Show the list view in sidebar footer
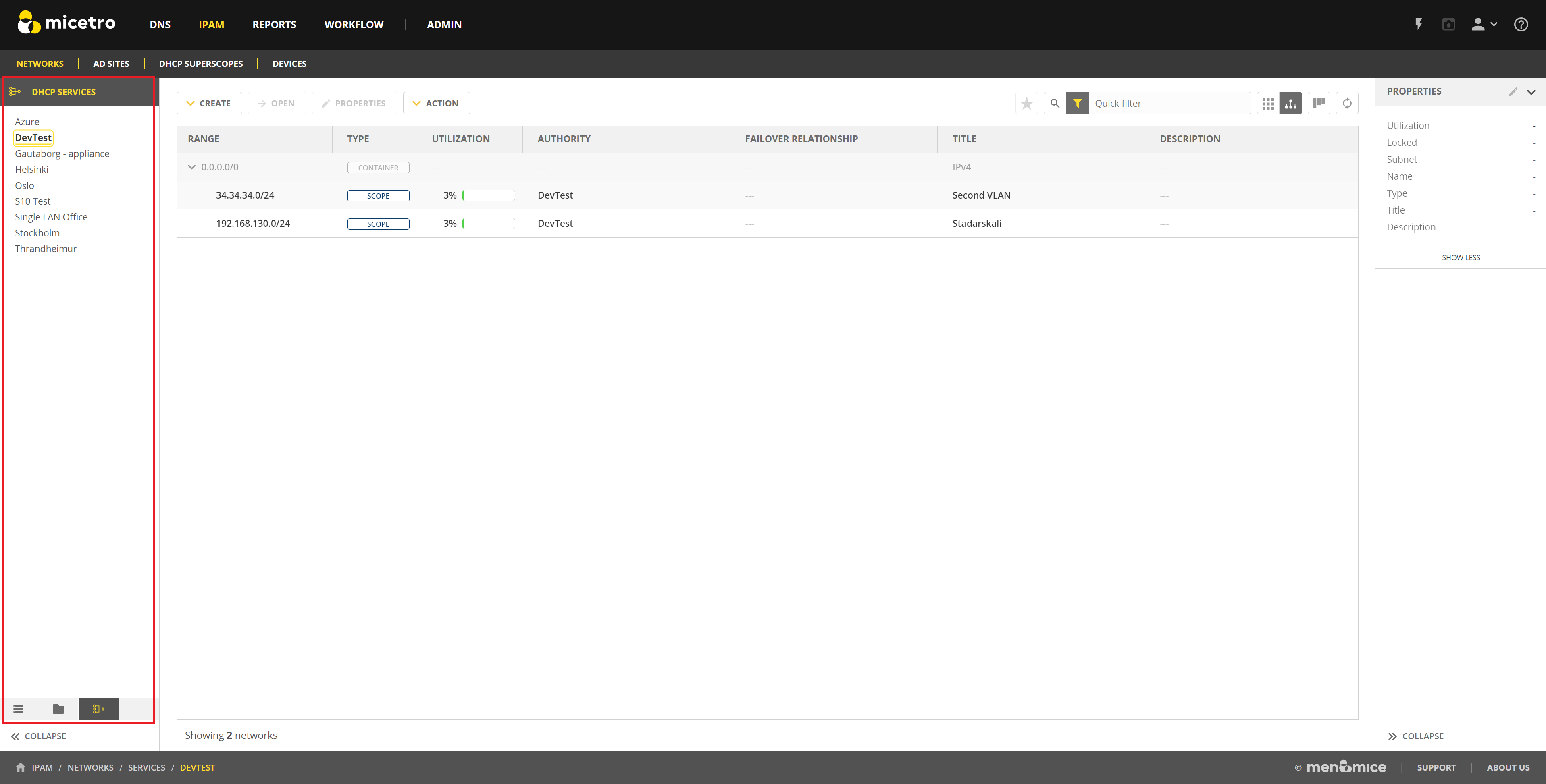Image resolution: width=1546 pixels, height=784 pixels. tap(18, 708)
